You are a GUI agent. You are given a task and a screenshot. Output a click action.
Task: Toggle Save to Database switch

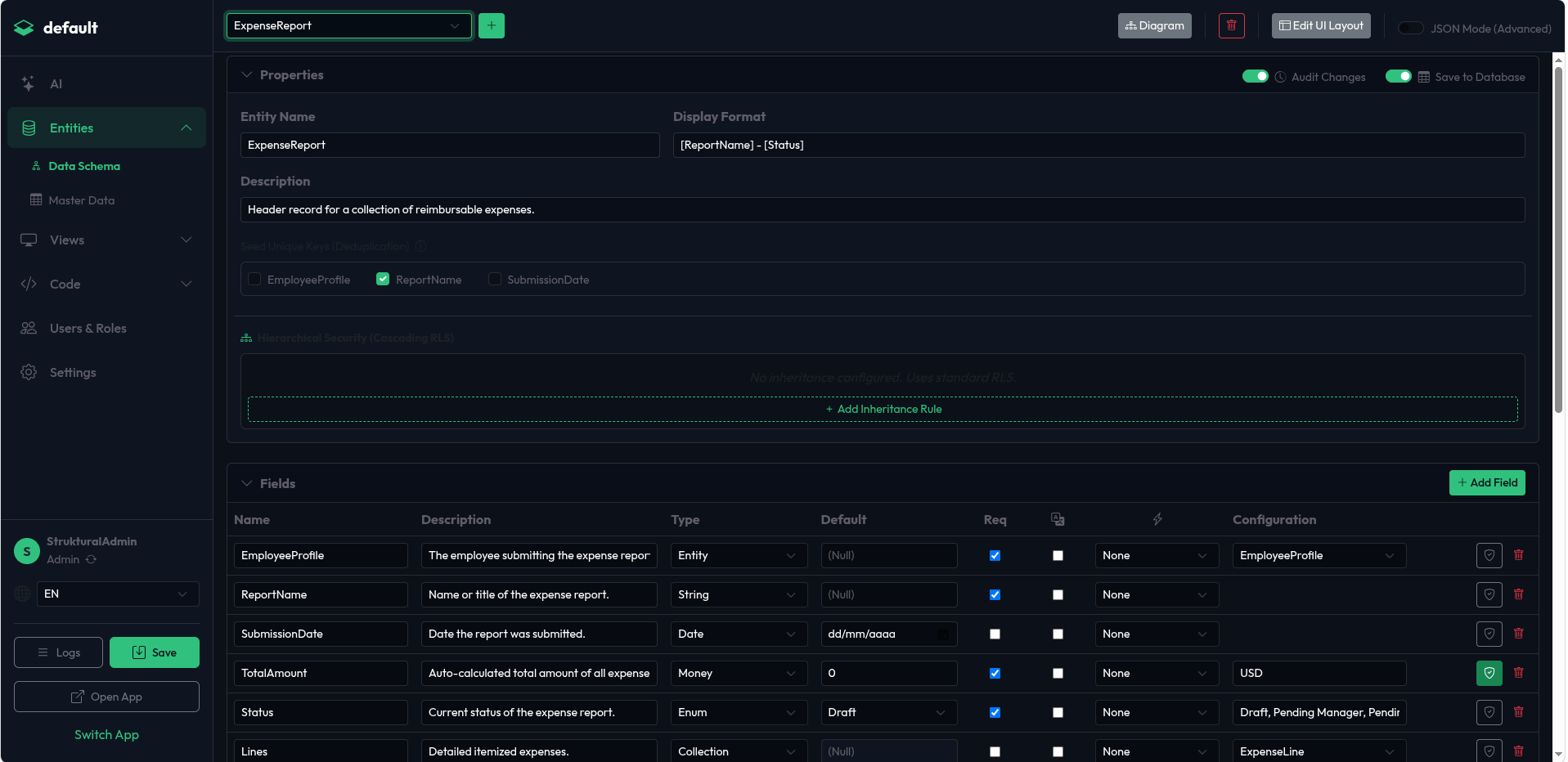click(1398, 76)
